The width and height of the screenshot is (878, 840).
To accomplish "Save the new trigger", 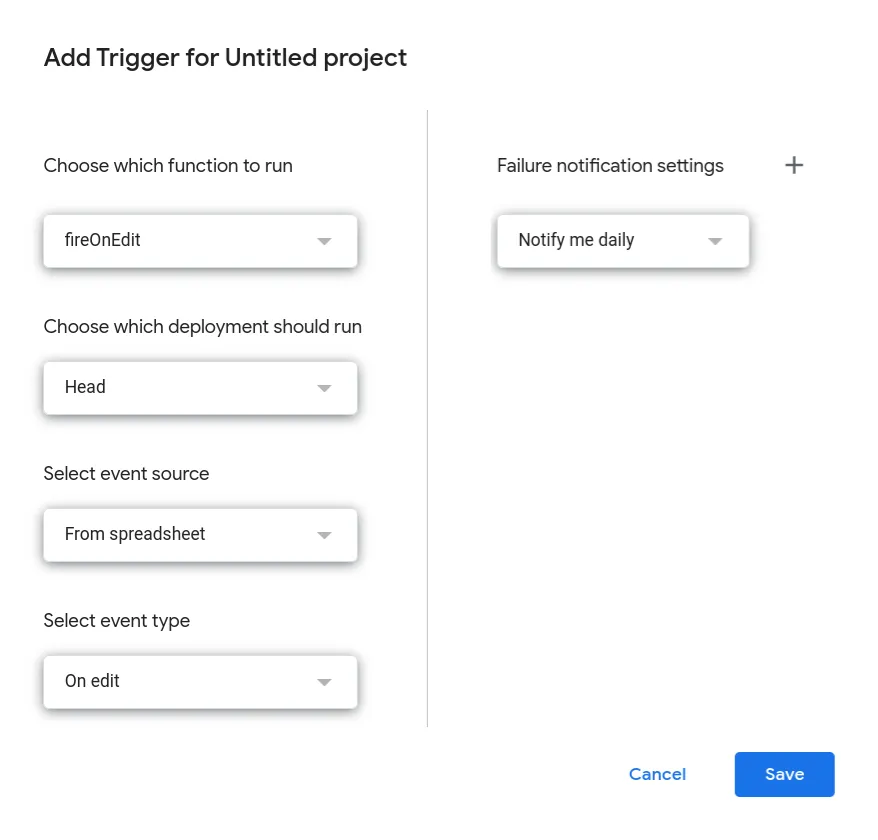I will (784, 774).
